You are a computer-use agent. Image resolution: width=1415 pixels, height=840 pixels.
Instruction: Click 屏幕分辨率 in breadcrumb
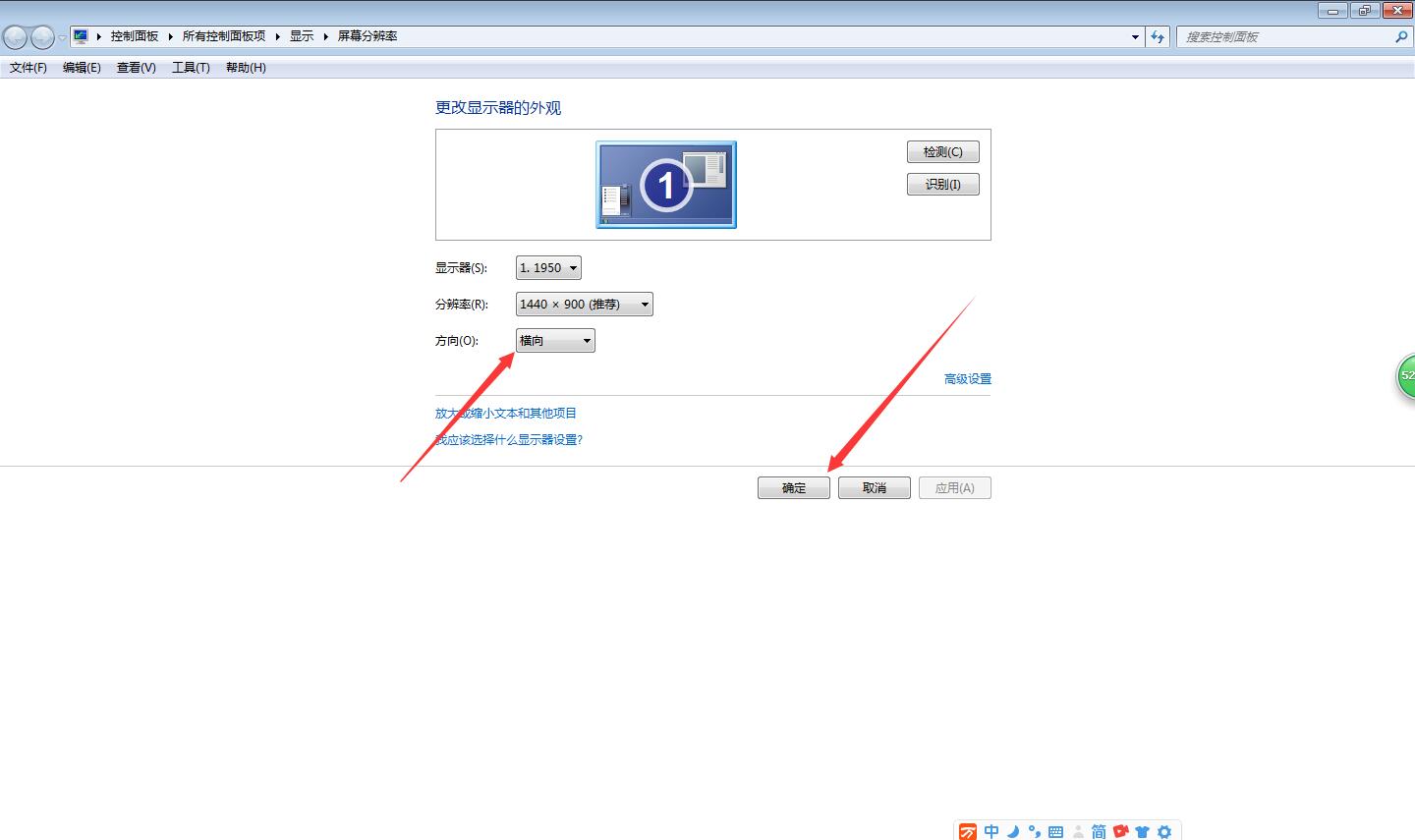click(x=368, y=36)
